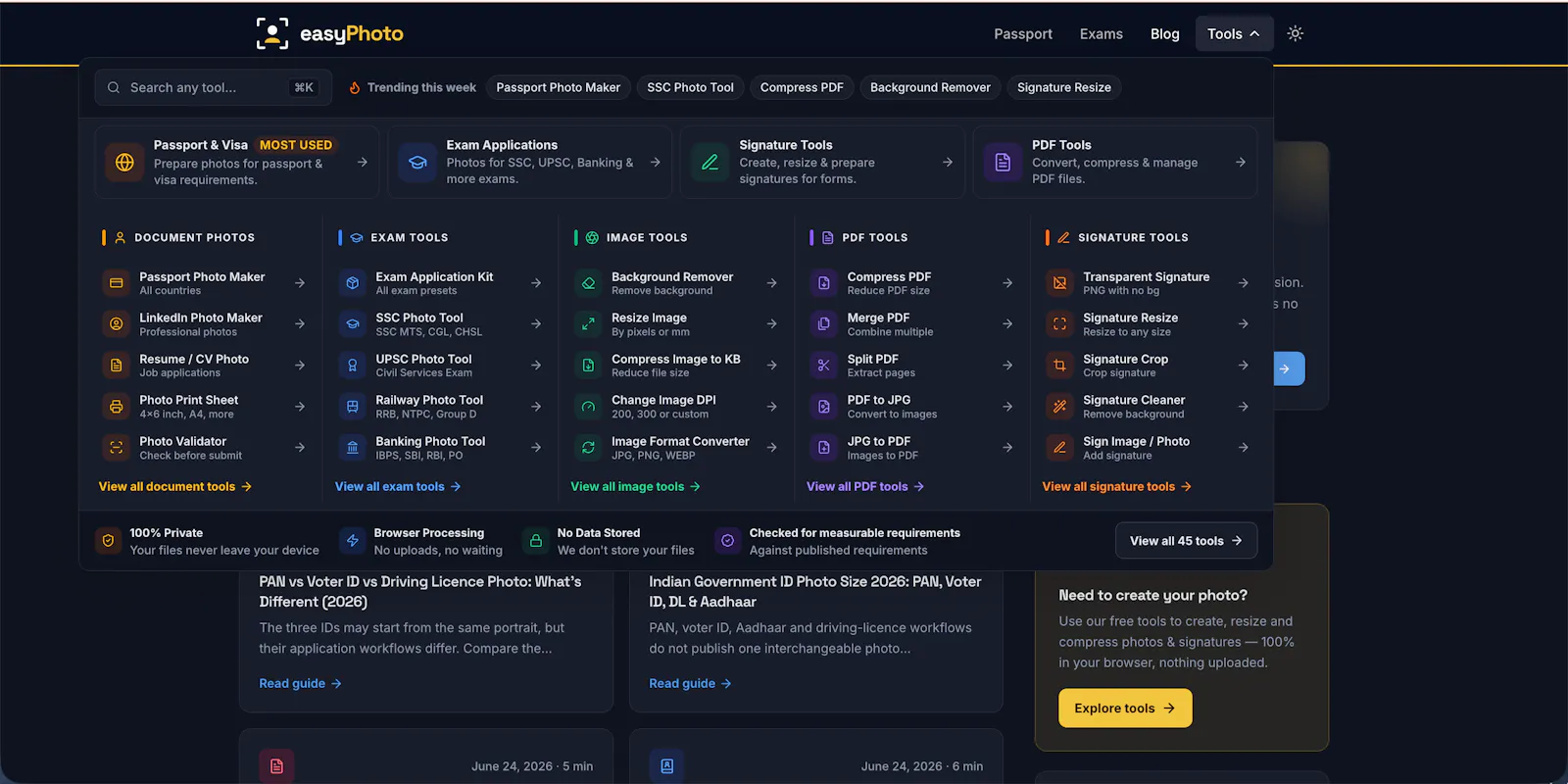Open the arrow on Passport & Visa card
Image resolution: width=1568 pixels, height=784 pixels.
click(363, 162)
